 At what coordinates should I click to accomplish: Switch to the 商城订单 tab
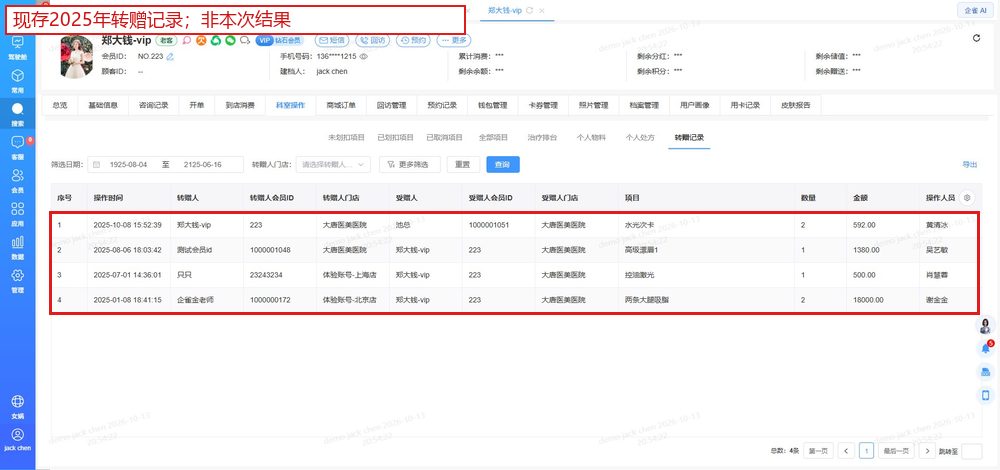341,106
